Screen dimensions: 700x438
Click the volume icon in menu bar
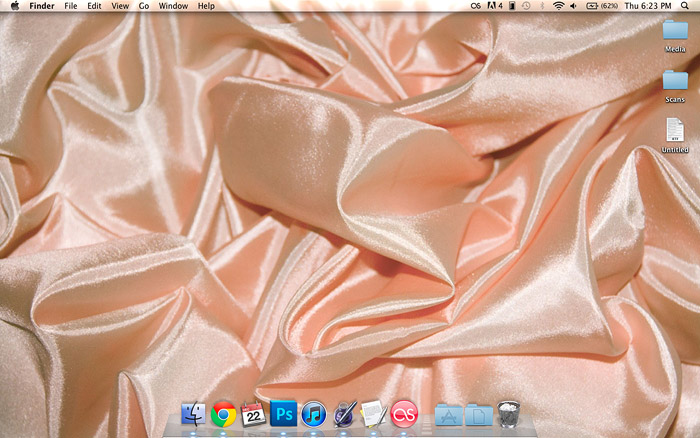pyautogui.click(x=573, y=6)
